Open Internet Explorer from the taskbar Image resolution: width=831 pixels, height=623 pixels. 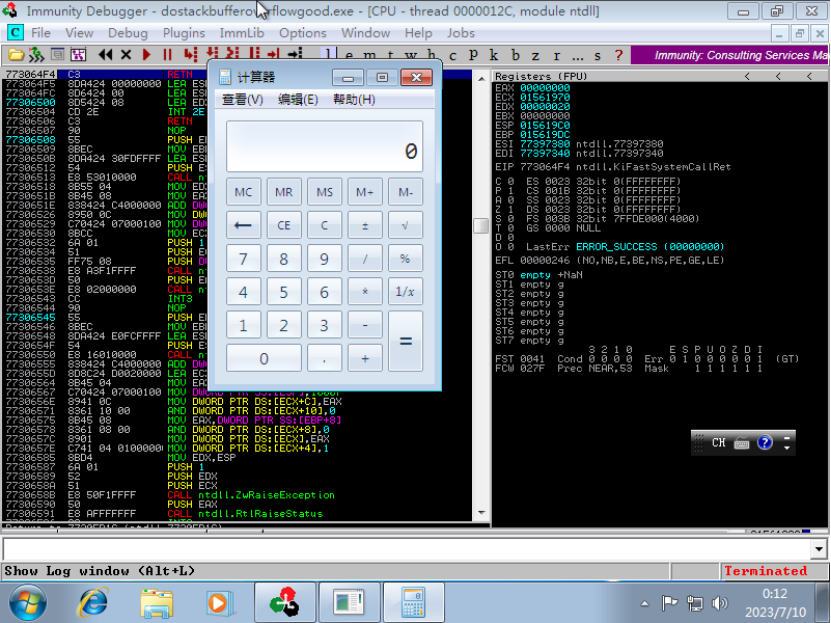pos(93,603)
